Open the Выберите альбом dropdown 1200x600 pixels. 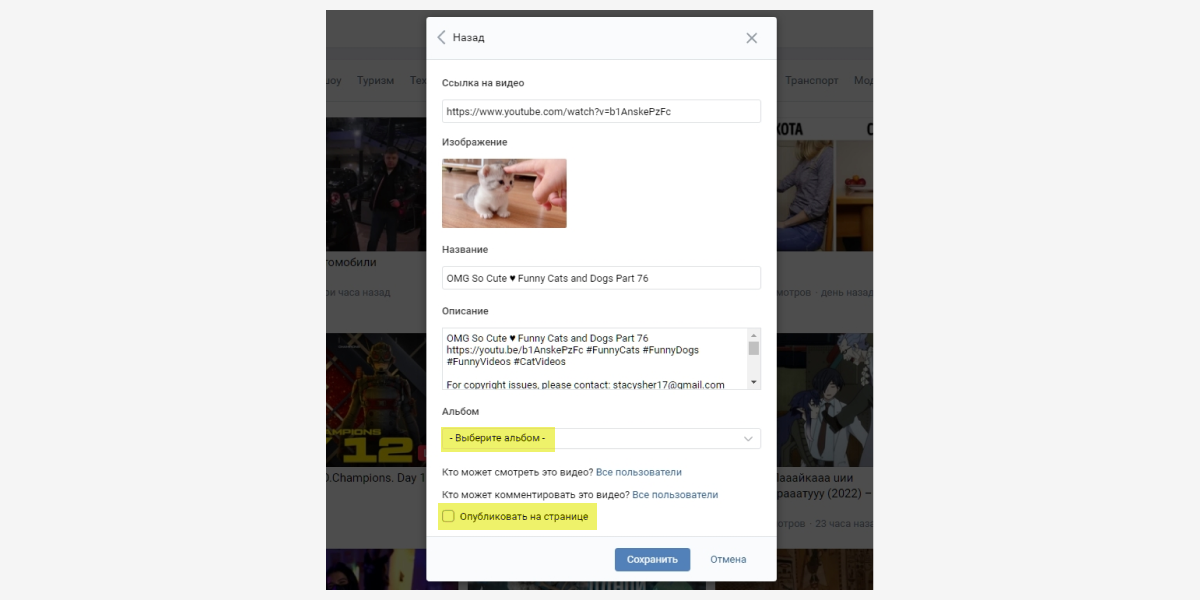pyautogui.click(x=600, y=439)
